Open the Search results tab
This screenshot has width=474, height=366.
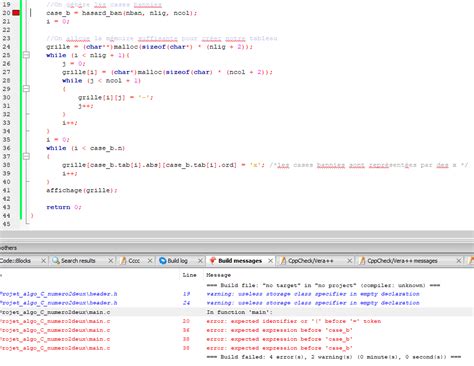click(x=78, y=261)
